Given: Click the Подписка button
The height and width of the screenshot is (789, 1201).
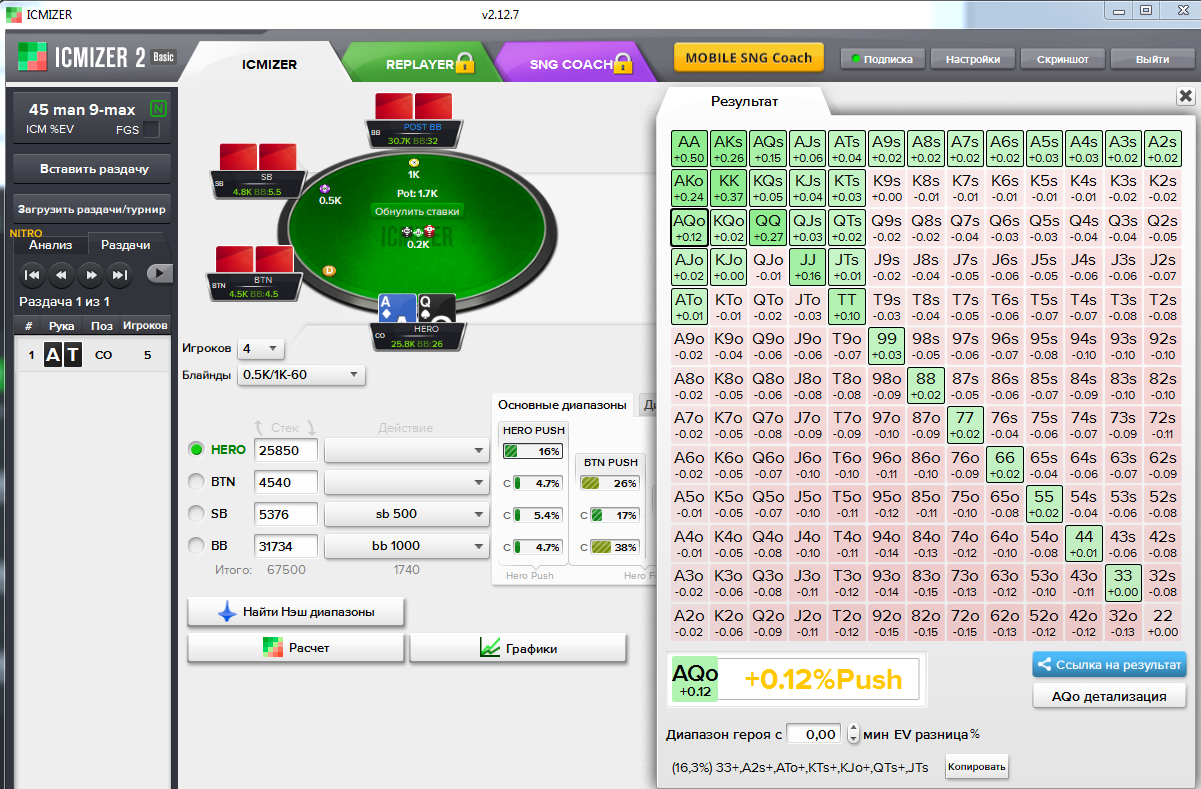Looking at the screenshot, I should (882, 59).
